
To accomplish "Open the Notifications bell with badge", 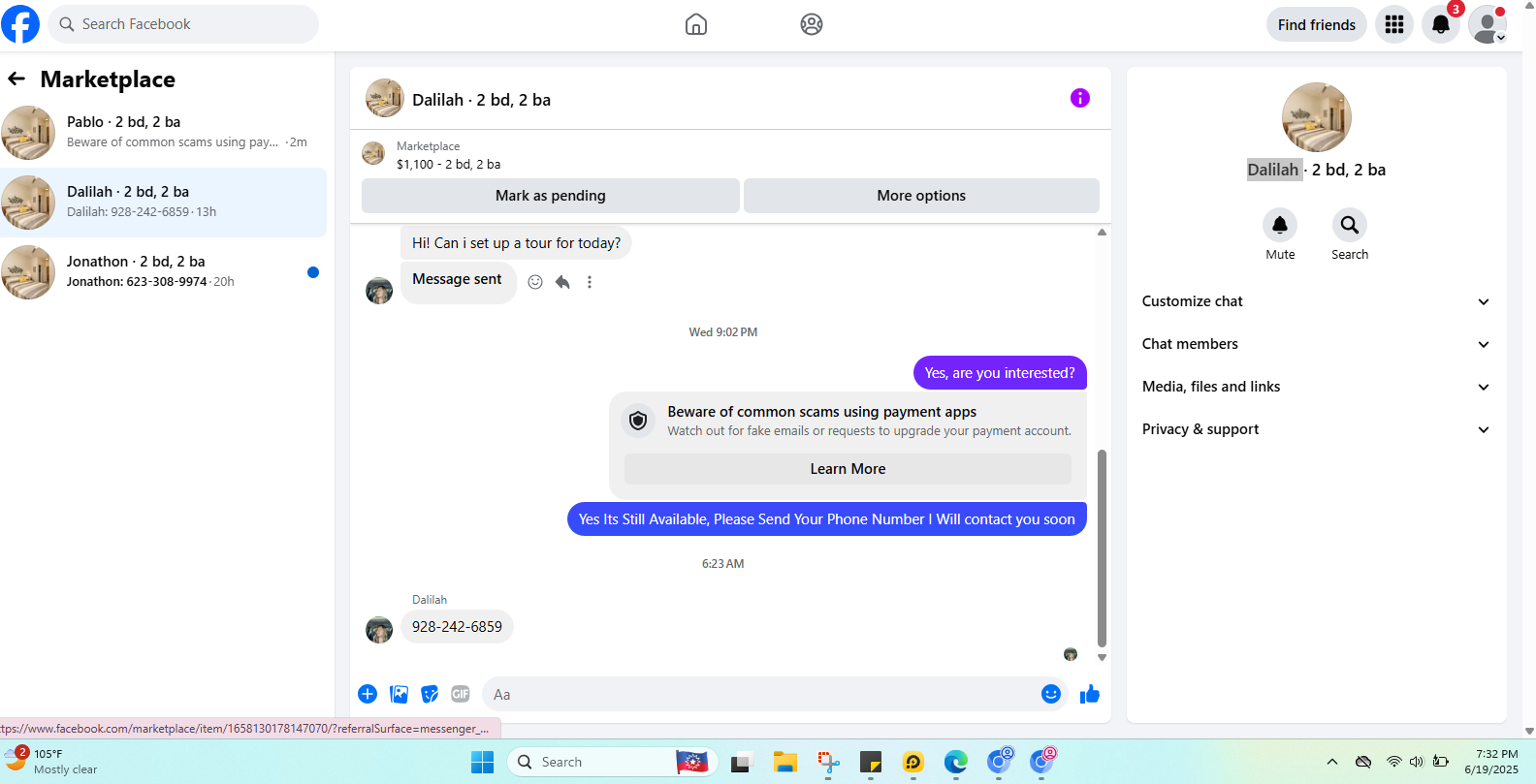I will 1441,24.
